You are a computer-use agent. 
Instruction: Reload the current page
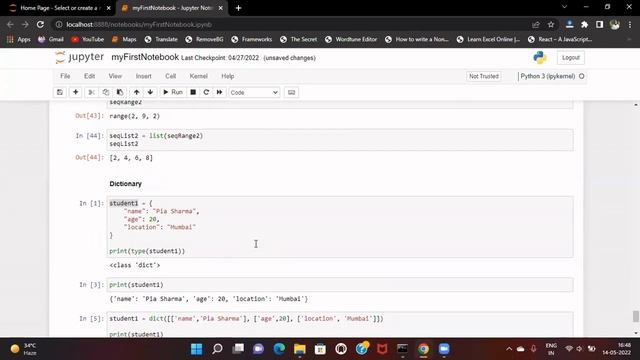(40, 24)
